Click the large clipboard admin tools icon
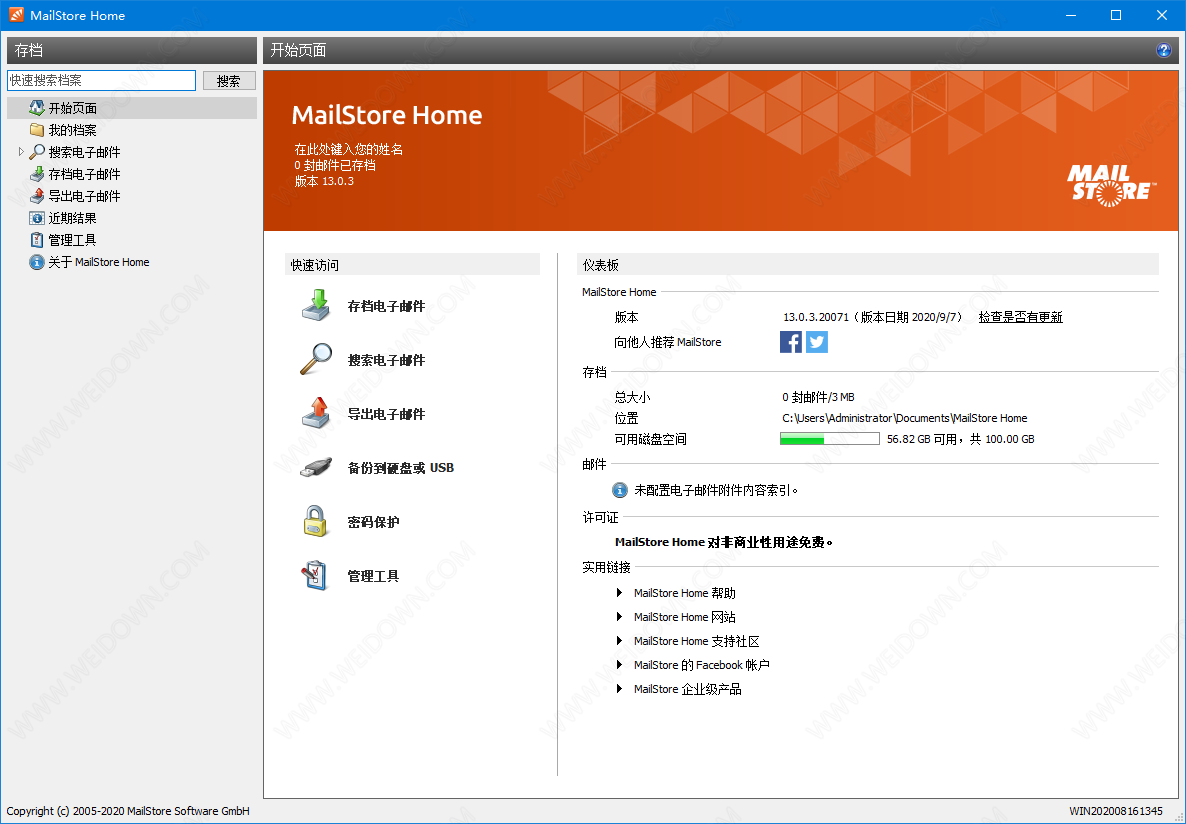Viewport: 1186px width, 824px height. tap(314, 576)
